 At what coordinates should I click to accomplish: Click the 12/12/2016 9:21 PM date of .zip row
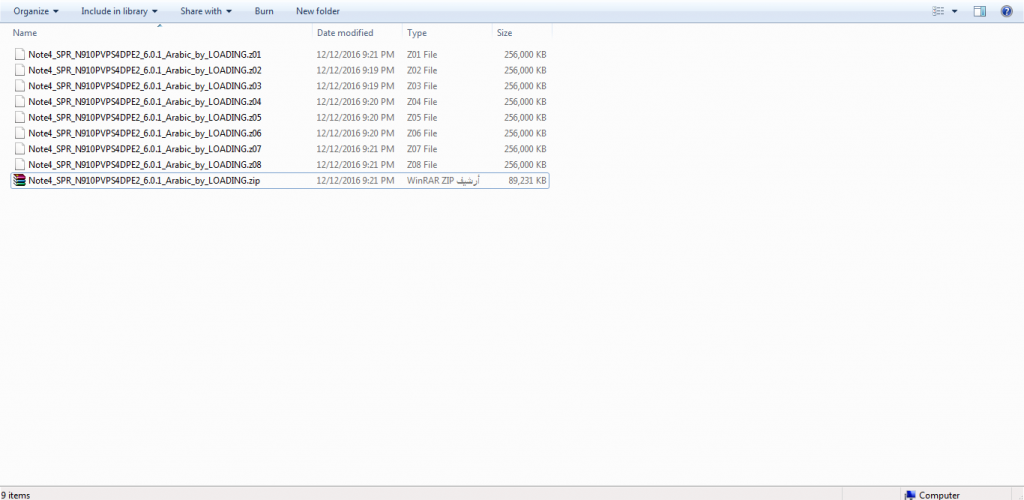click(x=355, y=180)
